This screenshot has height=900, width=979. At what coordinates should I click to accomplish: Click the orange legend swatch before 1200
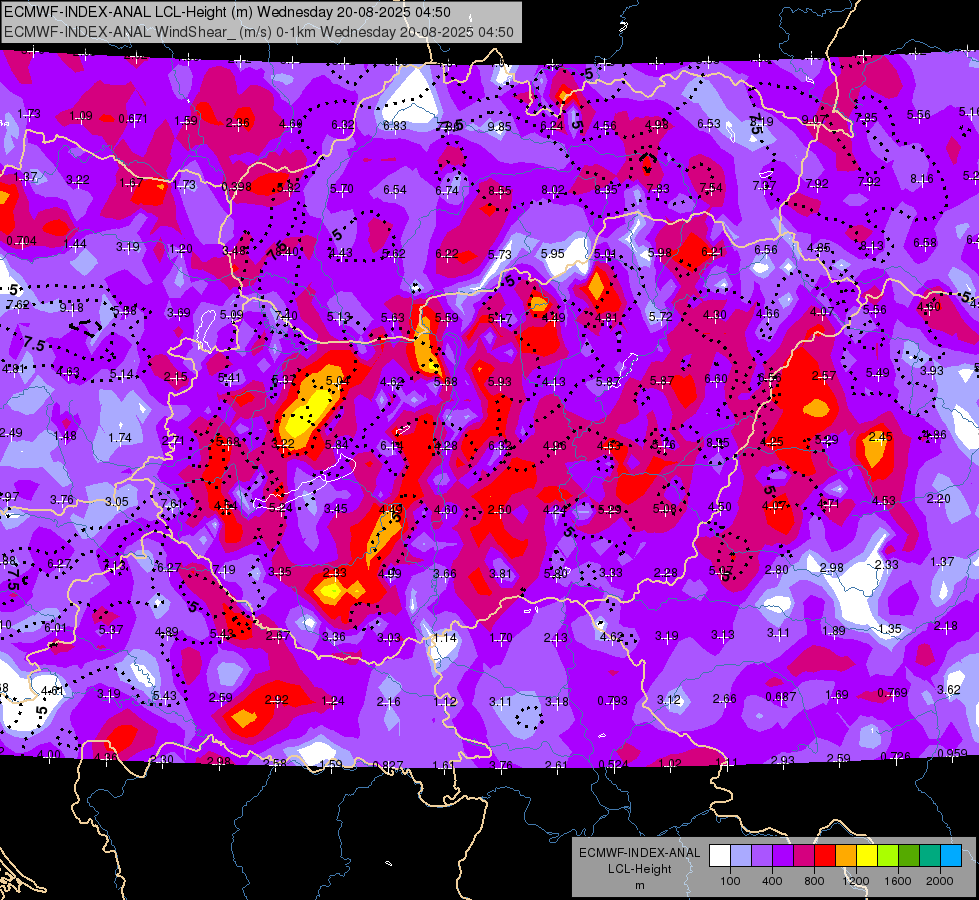point(845,856)
